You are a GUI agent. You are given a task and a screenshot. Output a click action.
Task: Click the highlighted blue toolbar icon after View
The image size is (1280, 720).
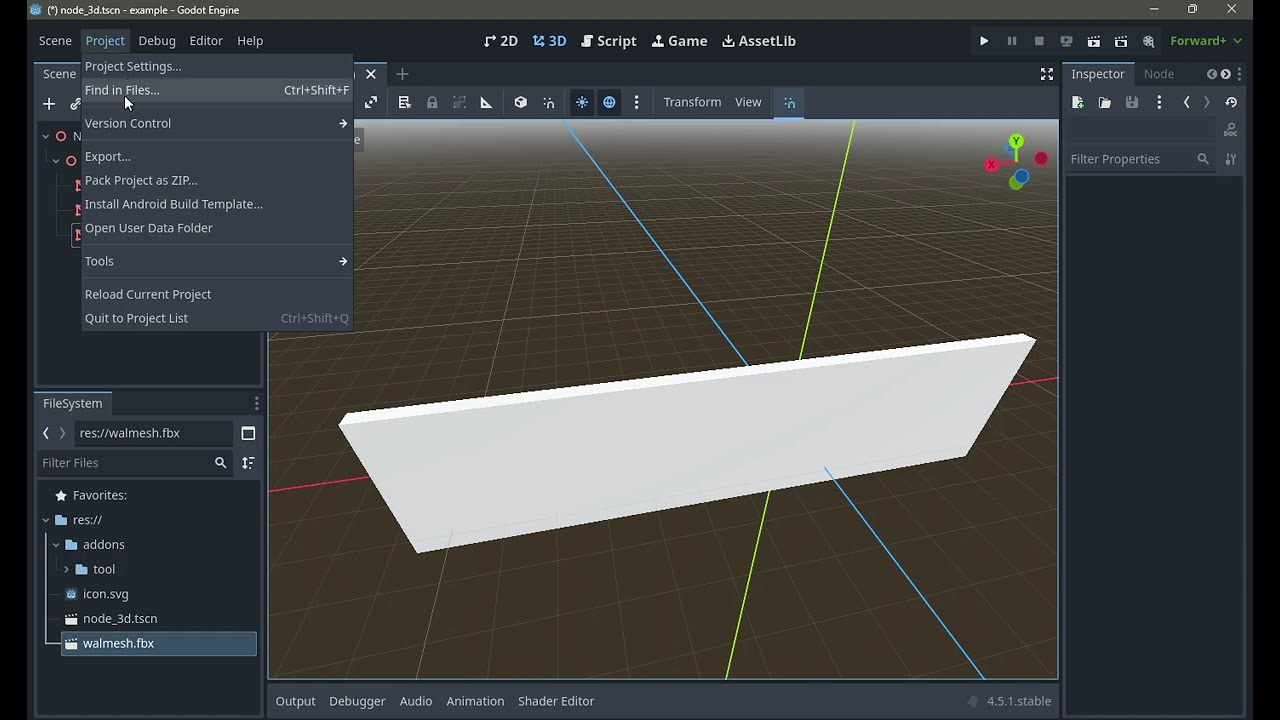[789, 102]
